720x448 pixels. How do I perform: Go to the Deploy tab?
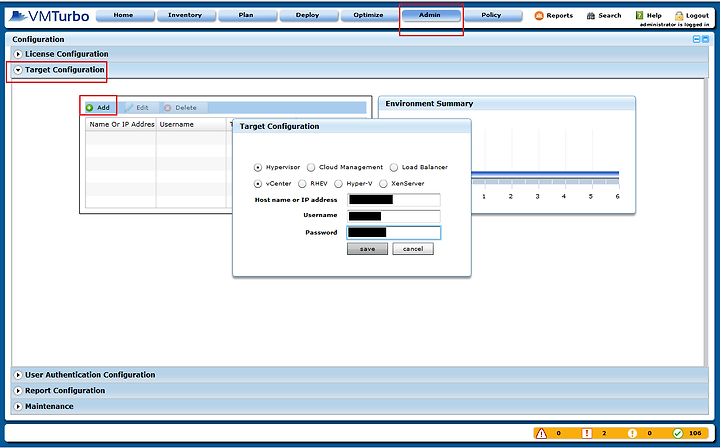[307, 16]
